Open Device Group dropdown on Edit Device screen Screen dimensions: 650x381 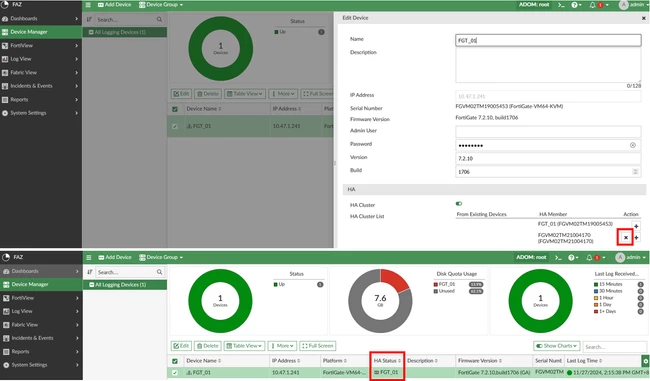(x=161, y=5)
